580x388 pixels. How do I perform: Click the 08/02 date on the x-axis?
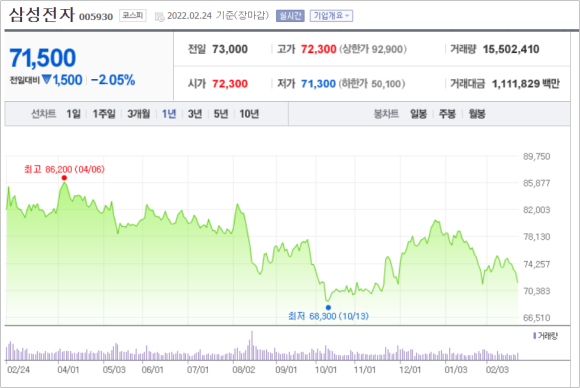point(244,370)
